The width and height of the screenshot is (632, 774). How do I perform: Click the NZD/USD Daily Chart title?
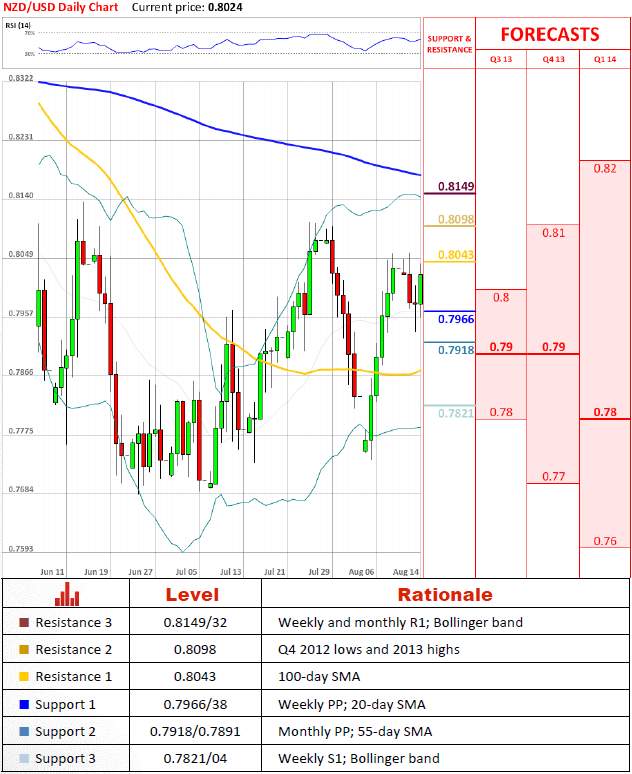coord(59,7)
